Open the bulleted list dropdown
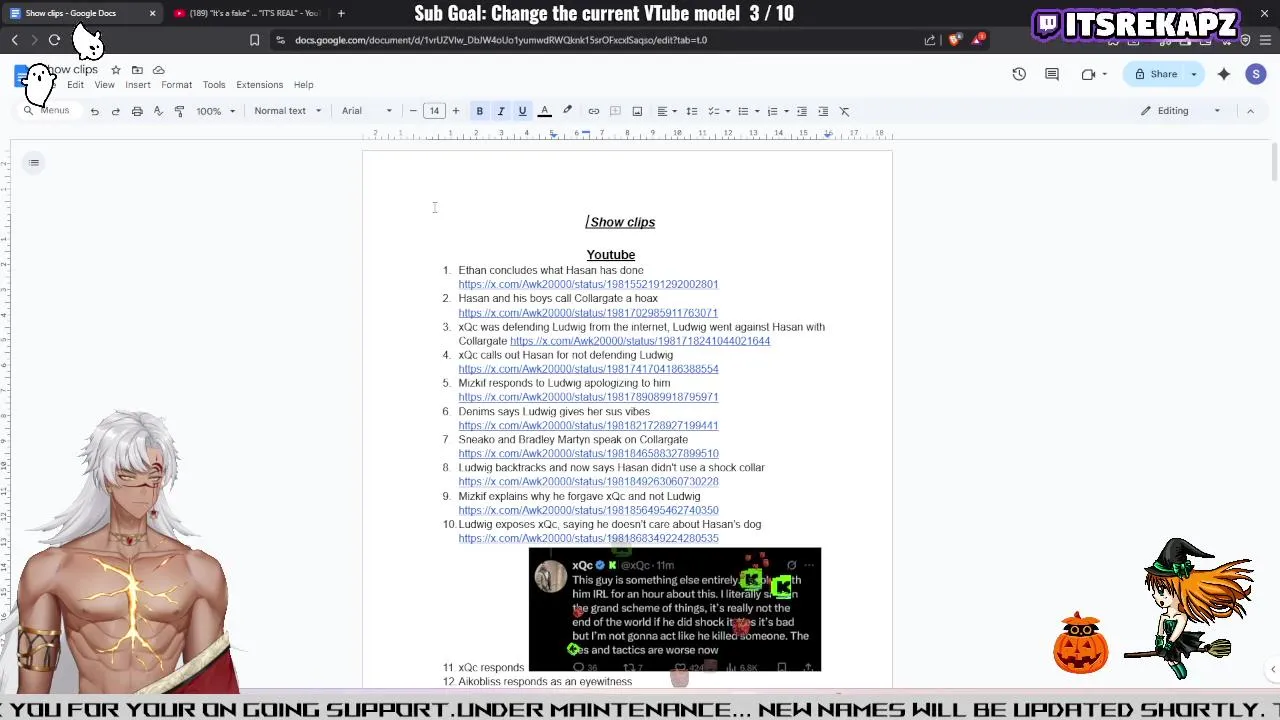The height and width of the screenshot is (720, 1280). click(x=748, y=111)
